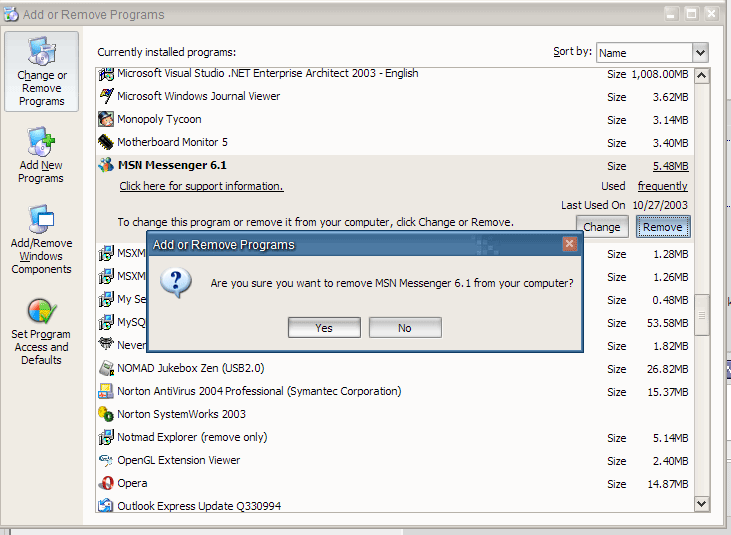Viewport: 731px width, 535px height.
Task: Click the Opera program icon
Action: (x=106, y=484)
